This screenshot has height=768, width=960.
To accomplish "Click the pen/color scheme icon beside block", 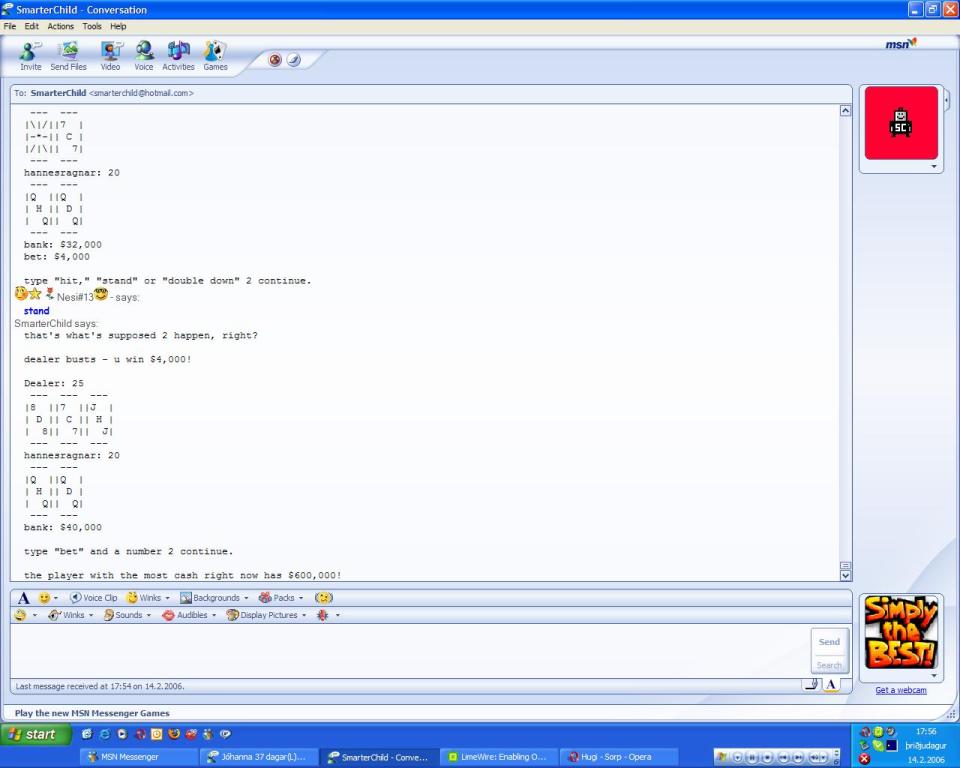I will pyautogui.click(x=294, y=59).
